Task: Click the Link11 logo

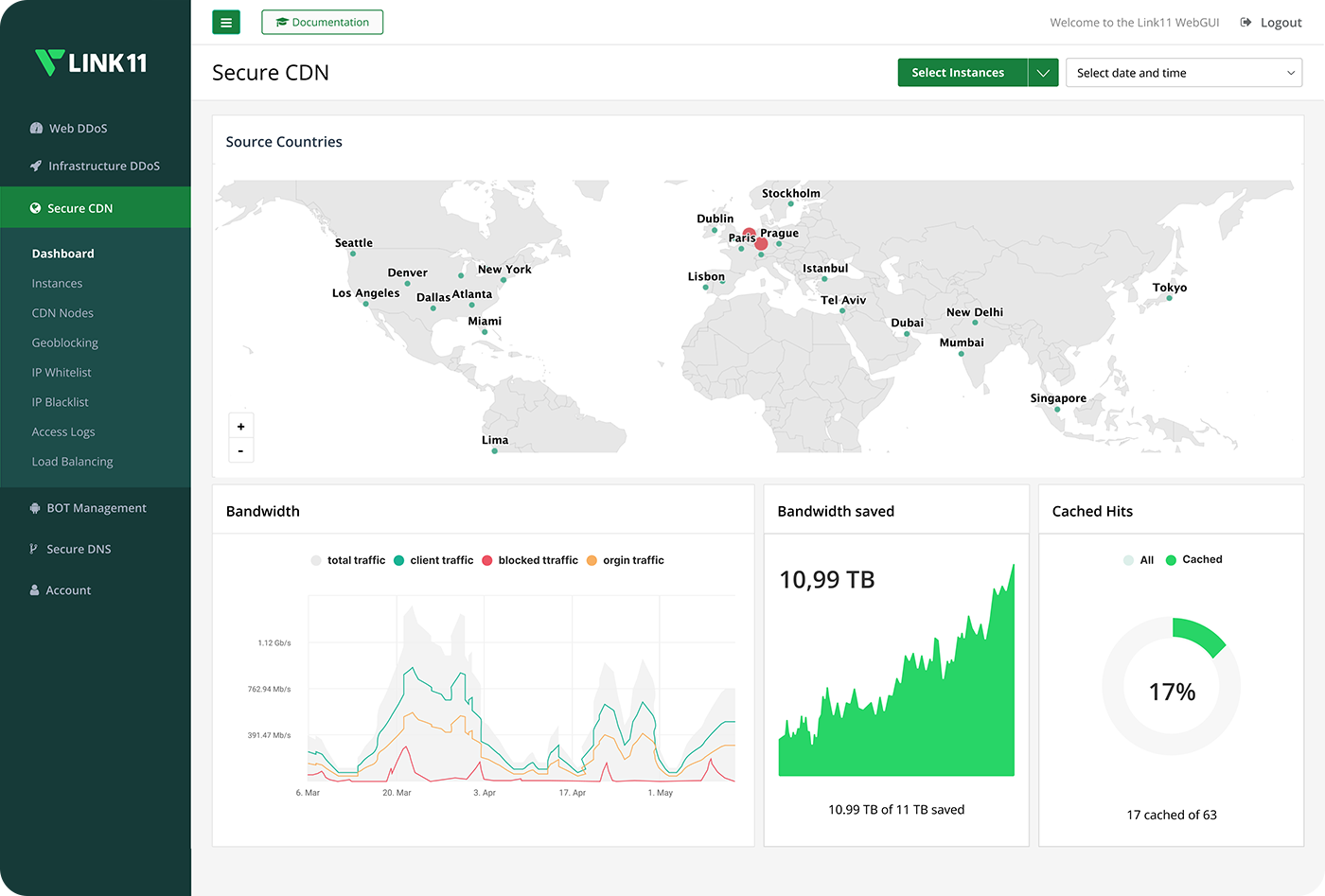Action: [x=91, y=62]
